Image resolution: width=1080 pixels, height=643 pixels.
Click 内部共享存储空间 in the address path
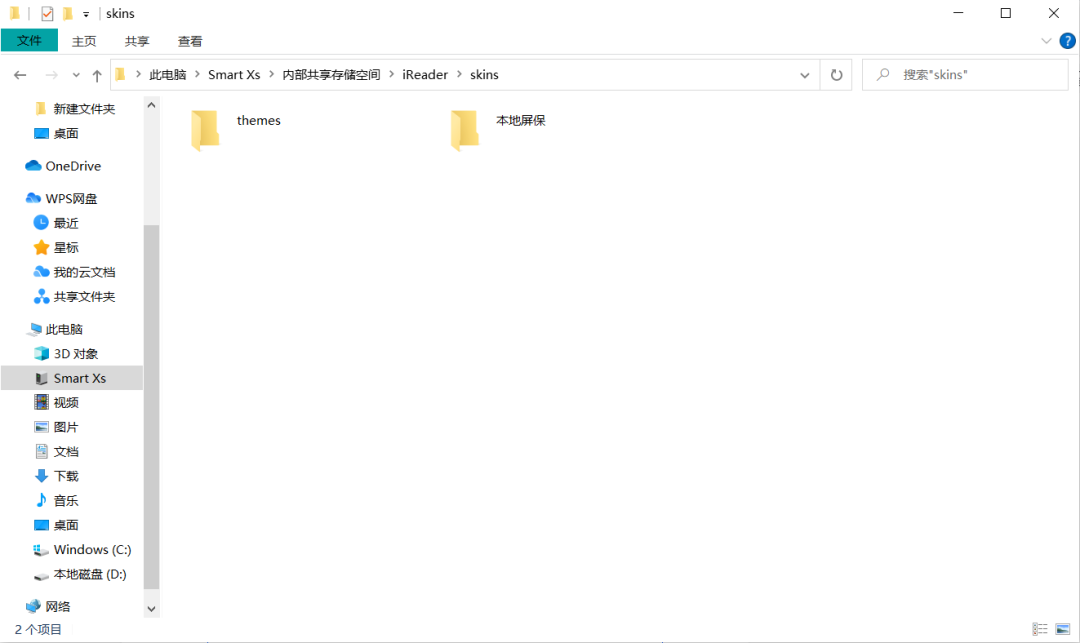point(331,75)
